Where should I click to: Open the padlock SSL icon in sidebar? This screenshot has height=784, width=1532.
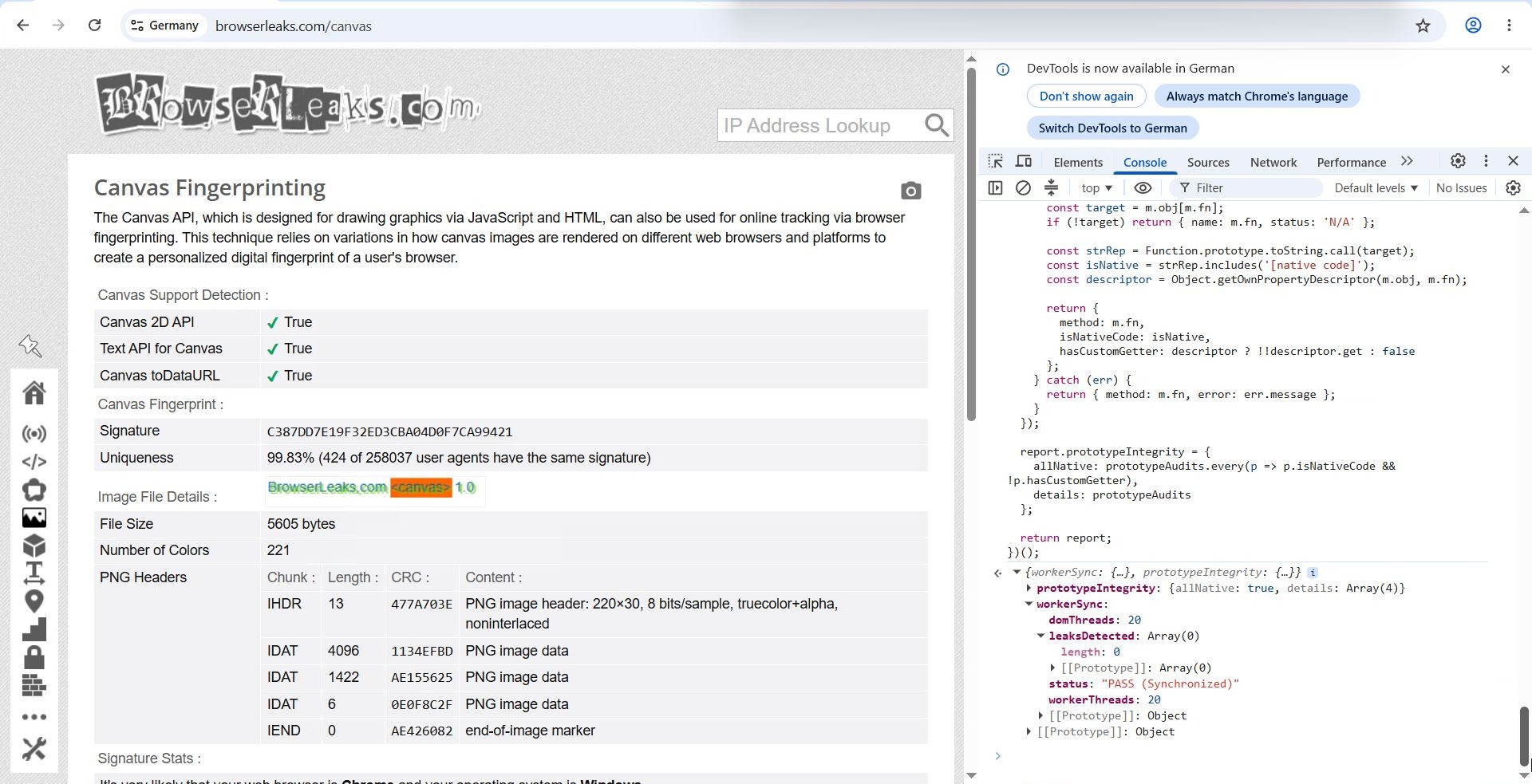(x=34, y=657)
